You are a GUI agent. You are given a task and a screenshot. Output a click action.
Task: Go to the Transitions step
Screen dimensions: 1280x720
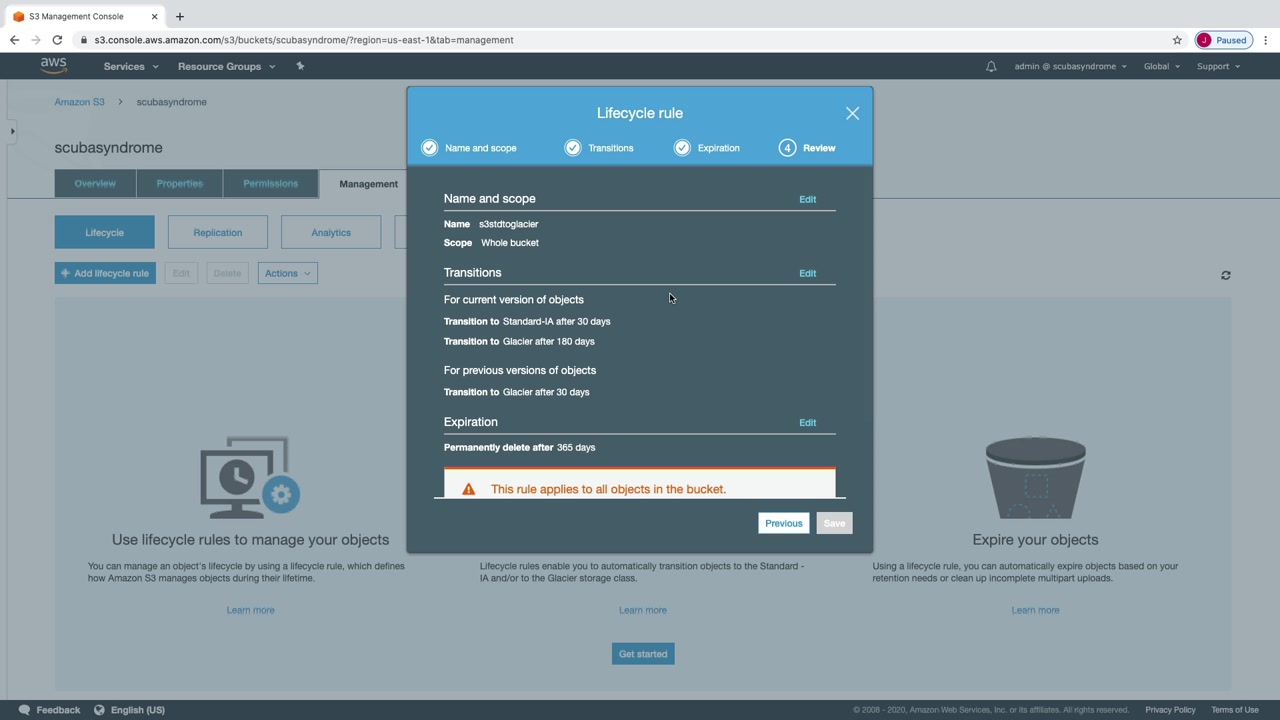tap(599, 148)
